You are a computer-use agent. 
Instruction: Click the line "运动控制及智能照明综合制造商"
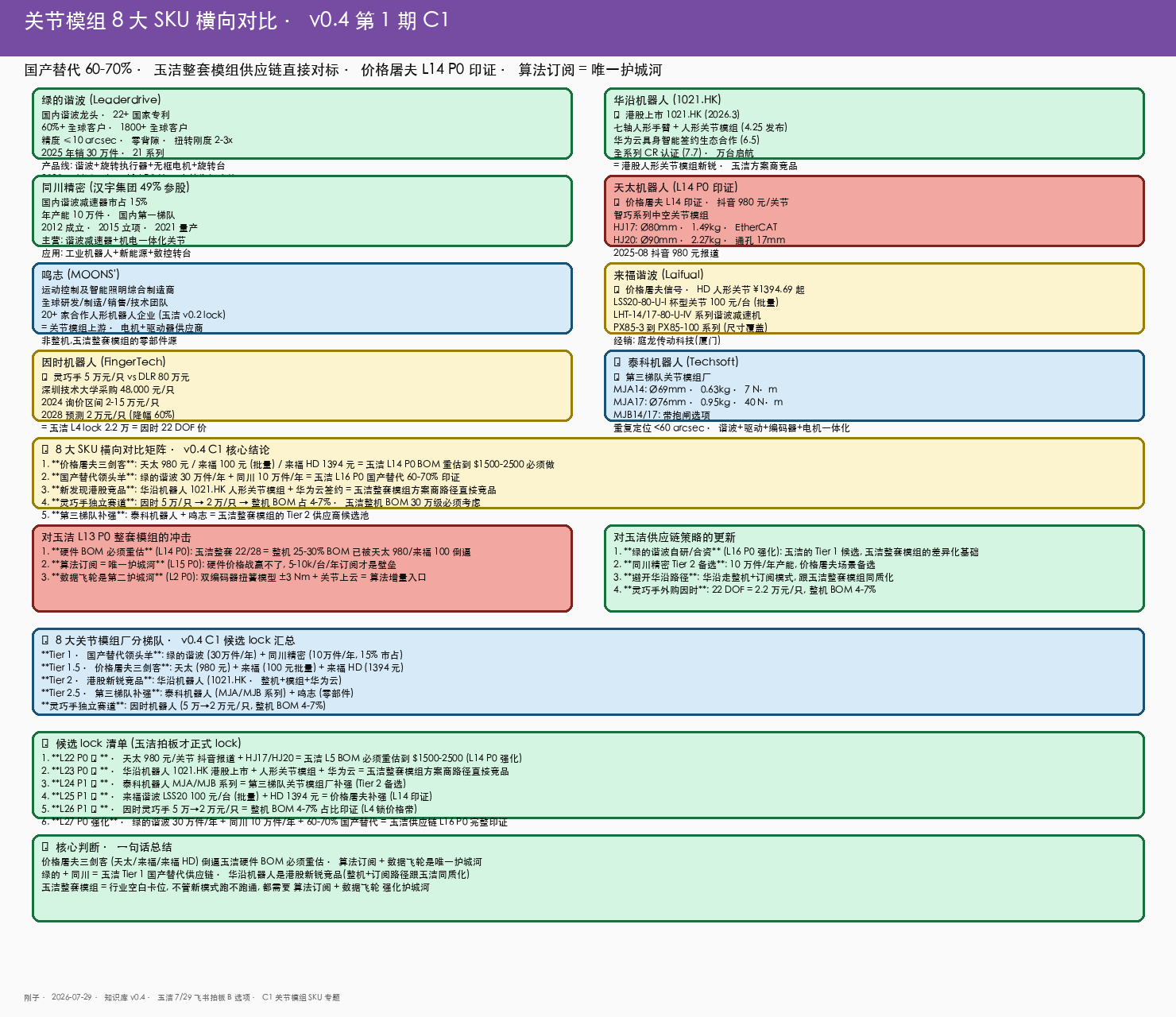108,290
